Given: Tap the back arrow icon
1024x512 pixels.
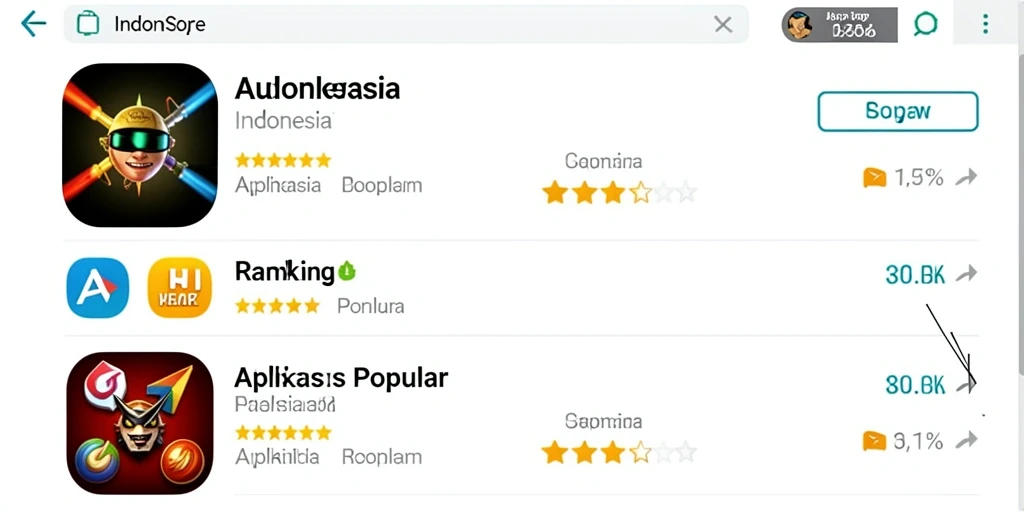Looking at the screenshot, I should [33, 24].
